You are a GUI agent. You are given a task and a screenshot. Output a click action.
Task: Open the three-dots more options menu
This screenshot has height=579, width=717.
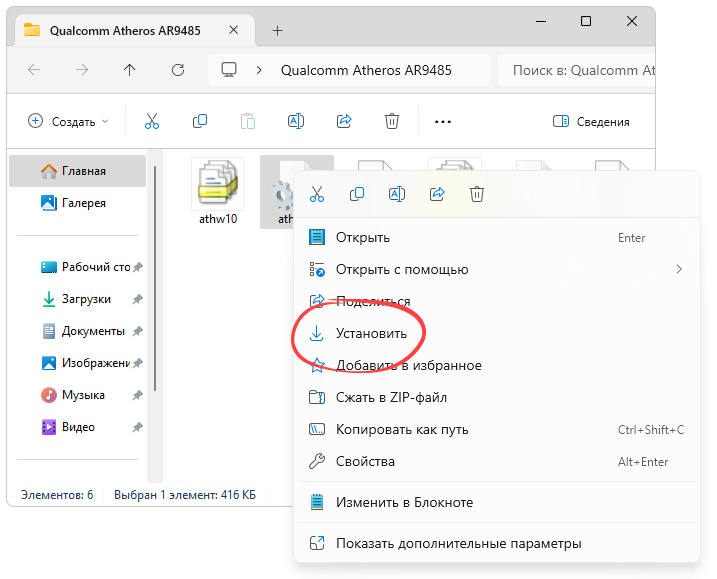click(443, 122)
